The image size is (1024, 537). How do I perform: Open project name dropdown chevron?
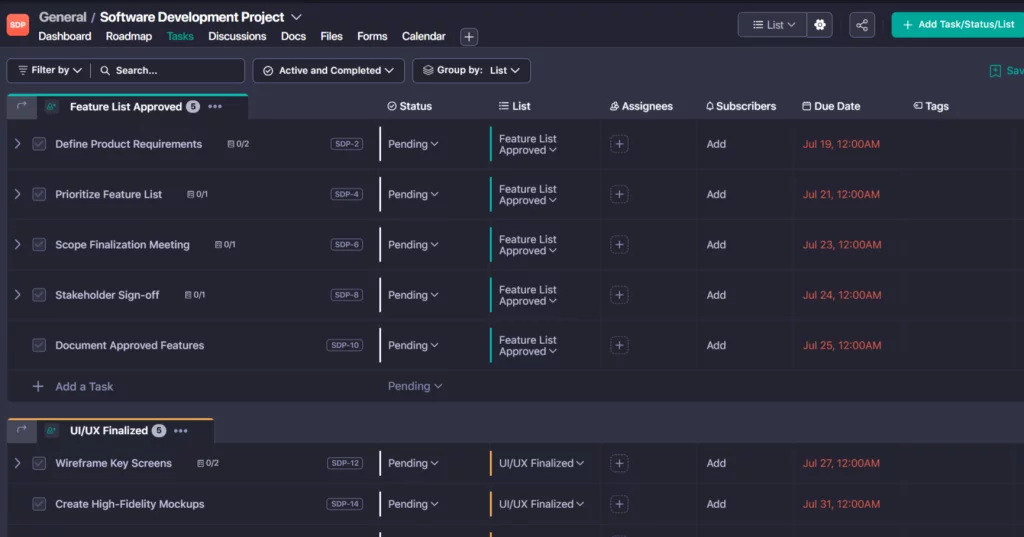(x=296, y=17)
